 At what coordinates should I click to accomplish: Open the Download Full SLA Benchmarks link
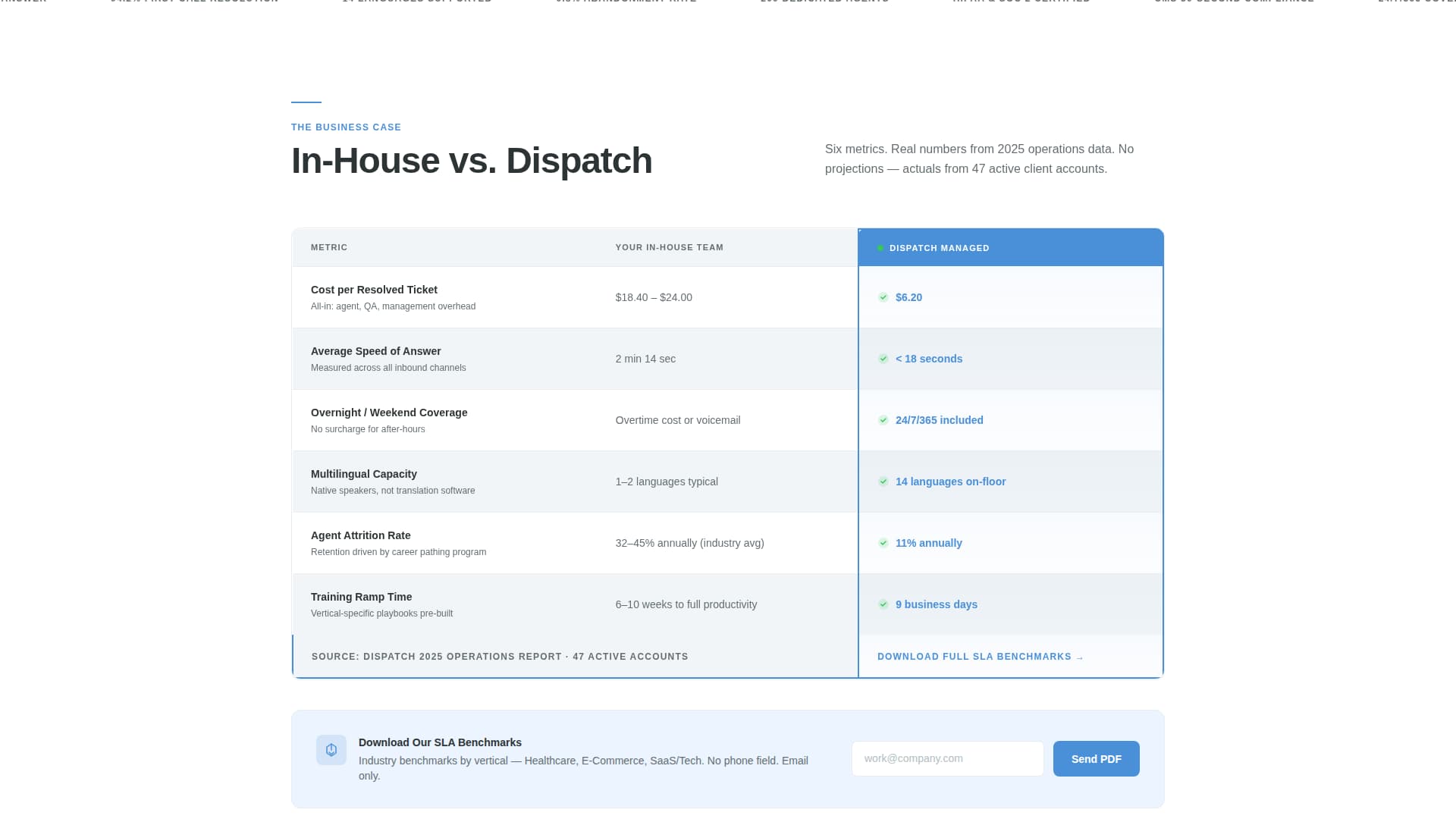(x=981, y=657)
